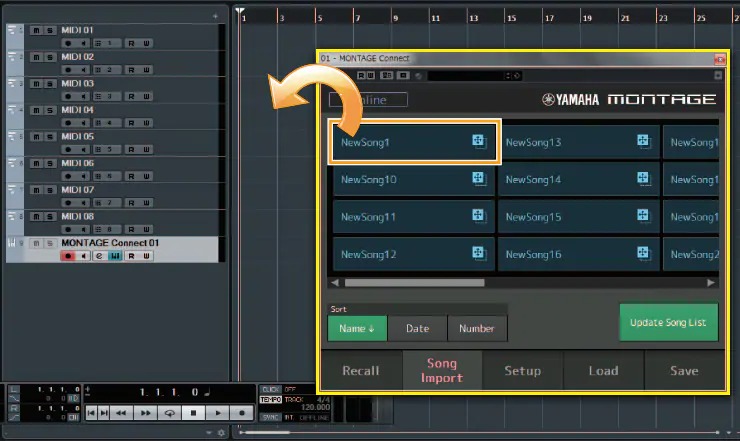Click bar 9 on the timeline ruler

395,18
